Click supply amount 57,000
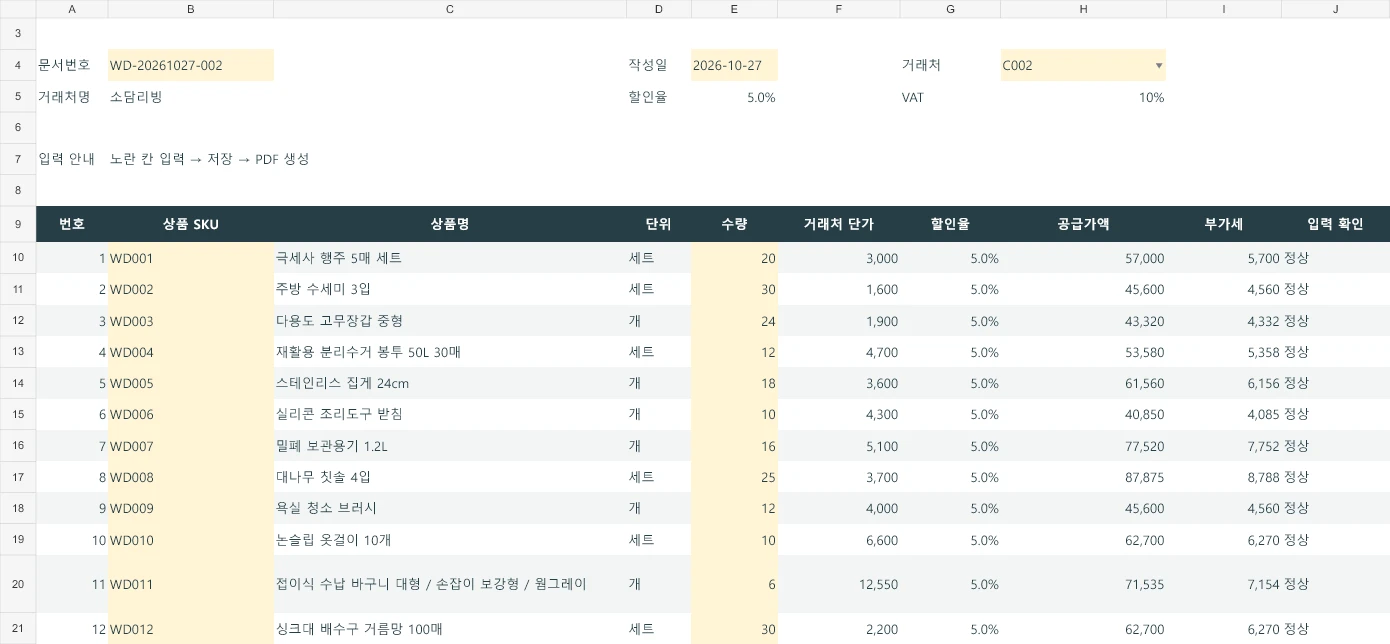Screen dimensions: 1390x644 pos(1144,258)
